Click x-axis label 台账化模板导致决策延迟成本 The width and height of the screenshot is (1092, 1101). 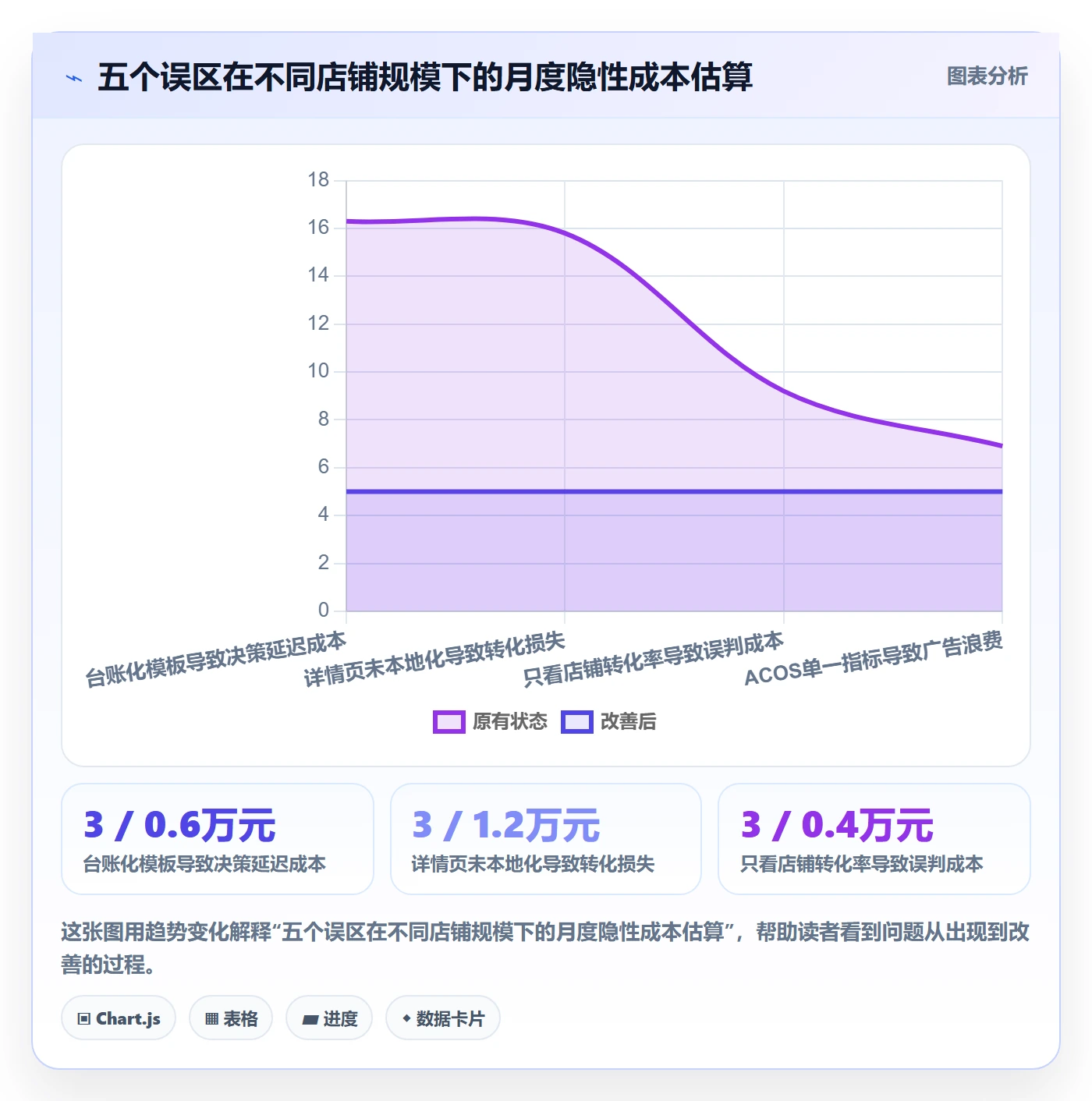click(x=215, y=660)
